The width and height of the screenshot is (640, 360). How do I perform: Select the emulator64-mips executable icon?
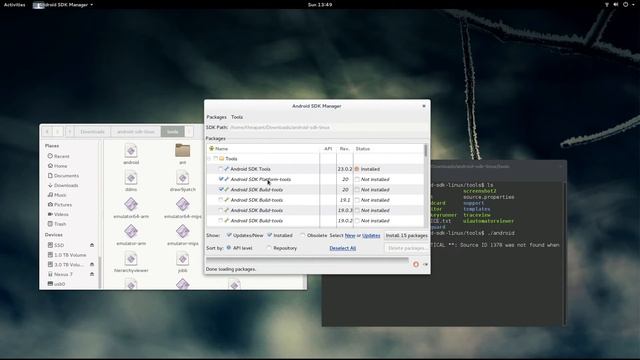(x=182, y=204)
